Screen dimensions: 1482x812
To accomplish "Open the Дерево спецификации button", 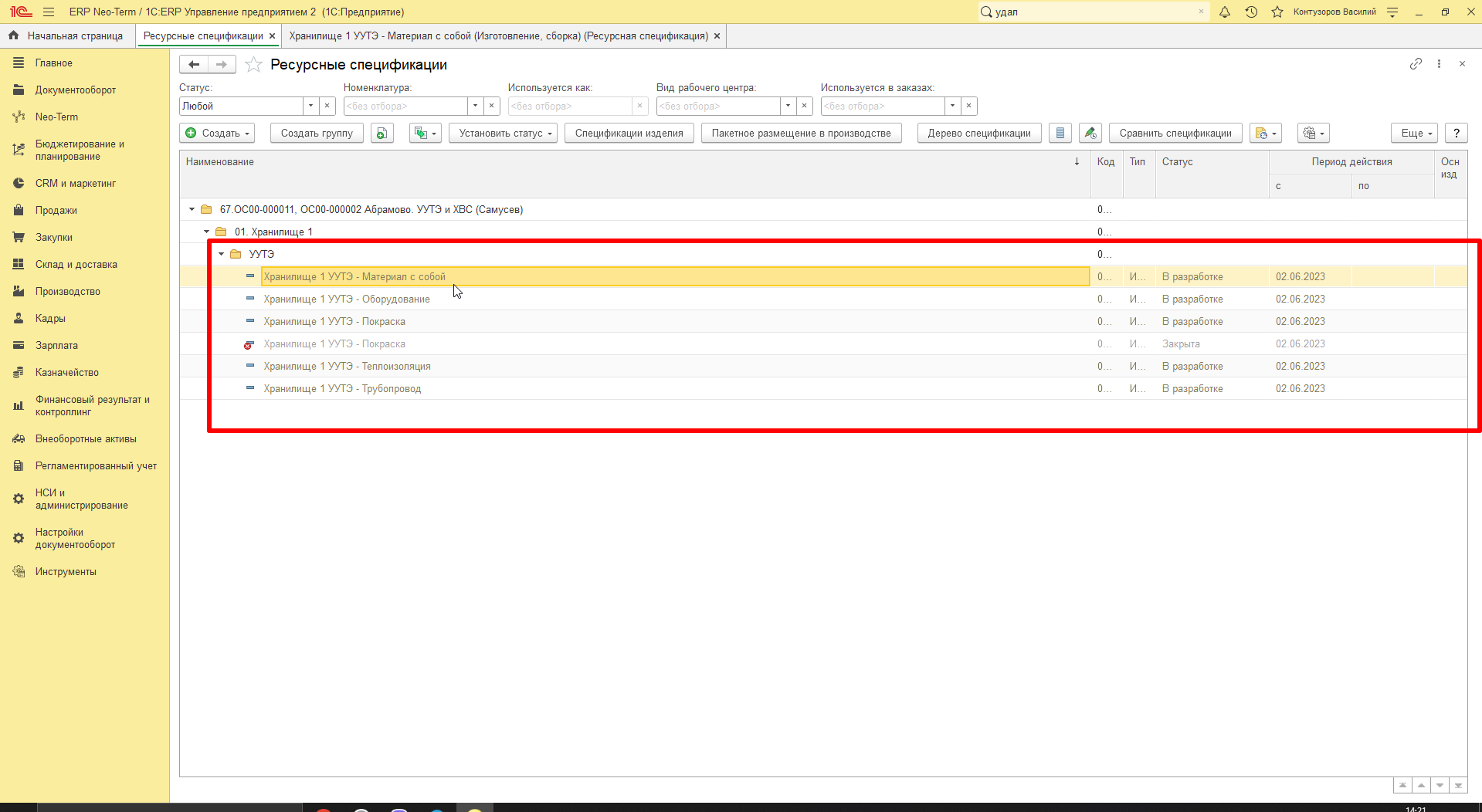I will 979,133.
